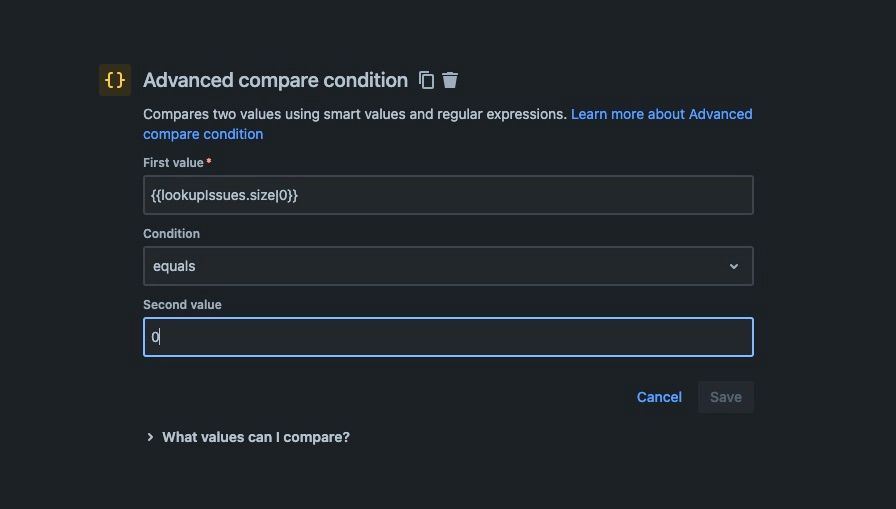The height and width of the screenshot is (509, 896).
Task: Click the lookupIssues.size smart value text
Action: point(225,195)
